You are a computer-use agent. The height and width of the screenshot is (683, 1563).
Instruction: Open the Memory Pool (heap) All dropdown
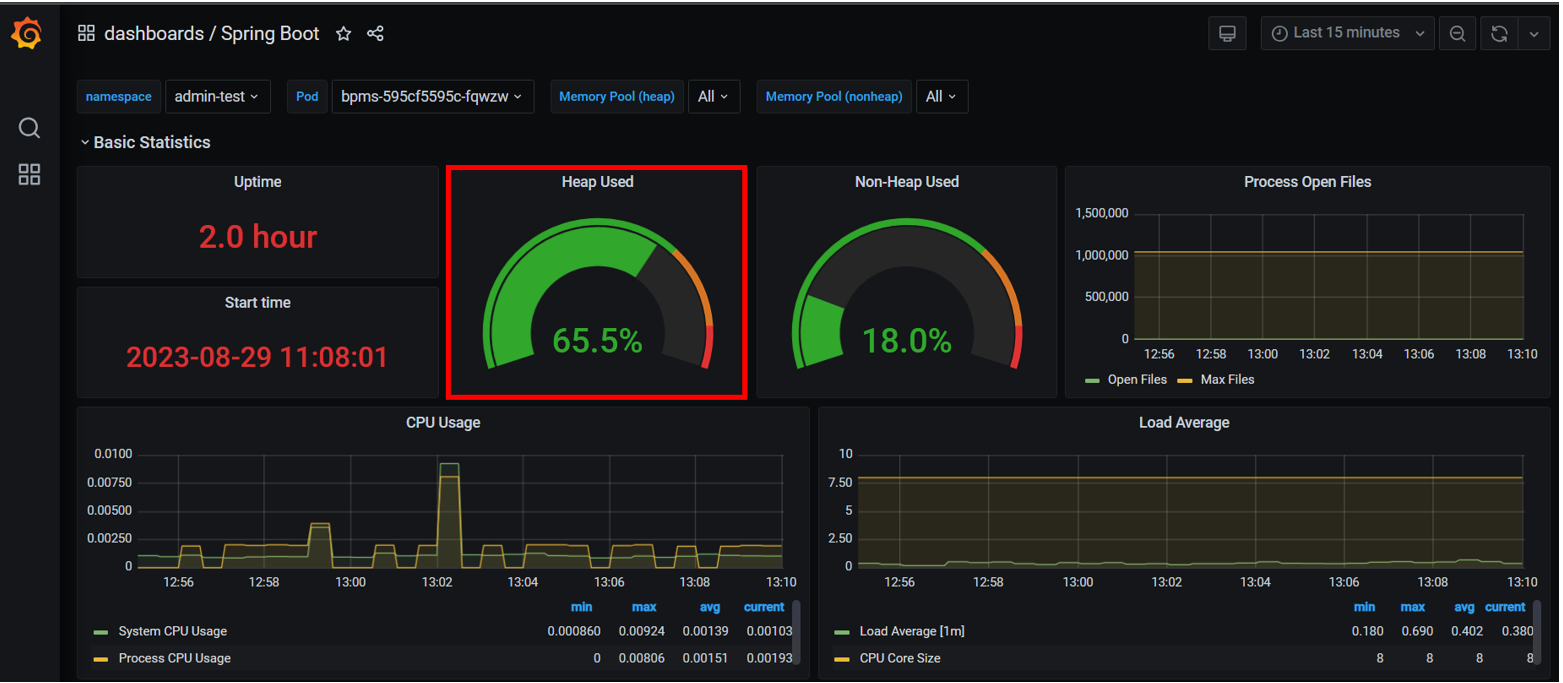(714, 97)
